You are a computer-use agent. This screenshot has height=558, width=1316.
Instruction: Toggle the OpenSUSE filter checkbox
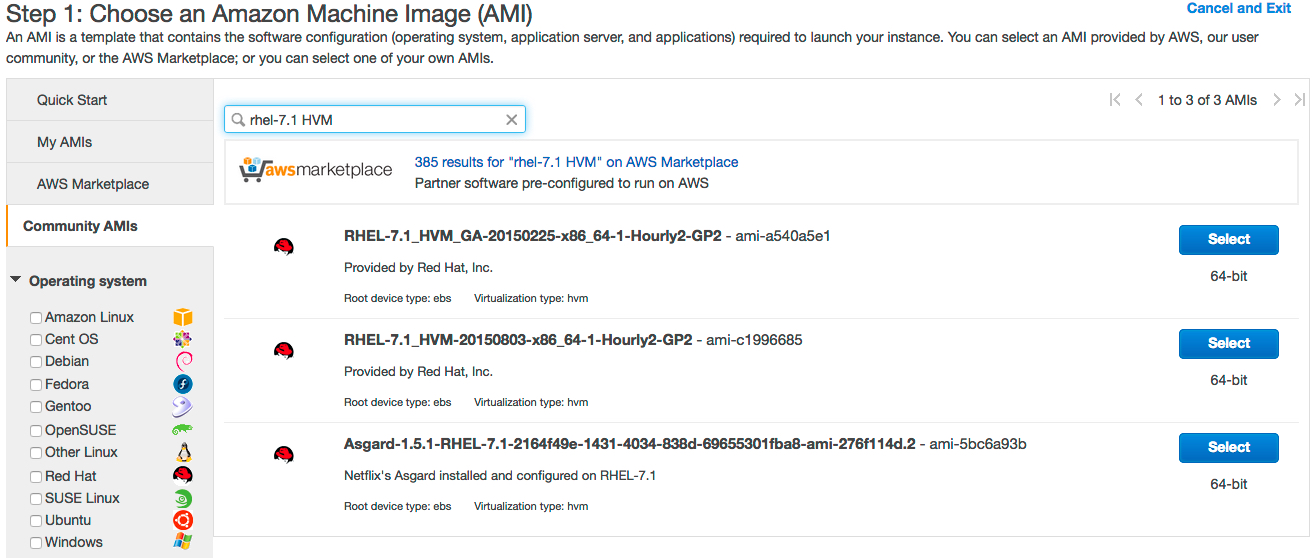(x=36, y=431)
